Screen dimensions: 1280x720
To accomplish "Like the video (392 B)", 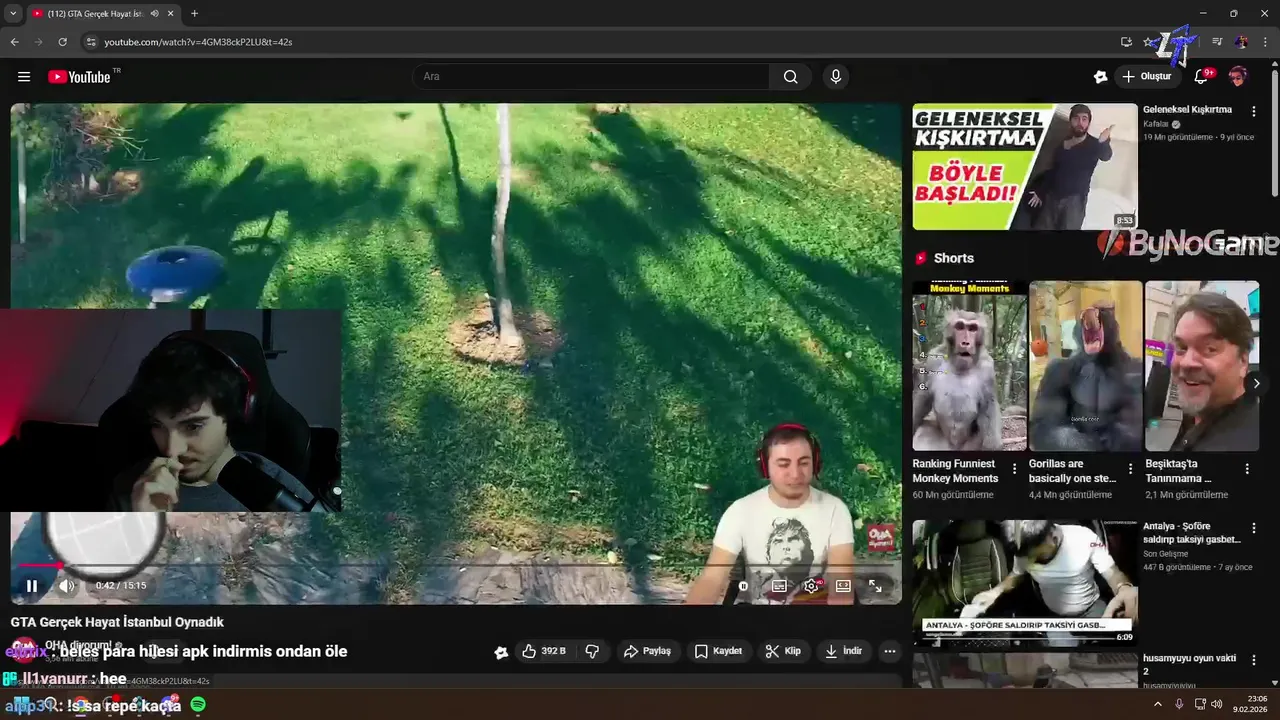I will coord(544,651).
